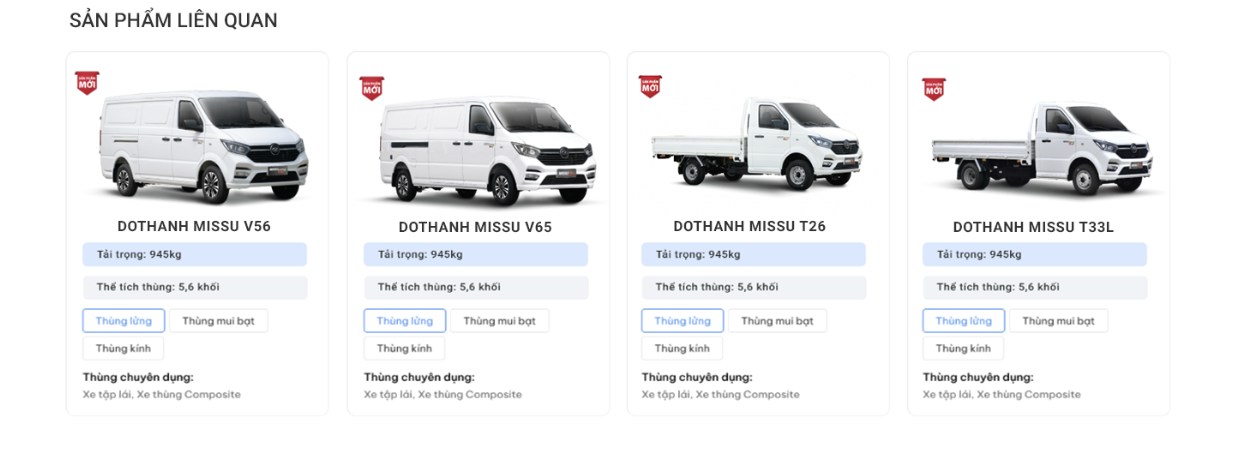Select 'Thùng lửng' on the T33L card
1244x470 pixels.
964,321
